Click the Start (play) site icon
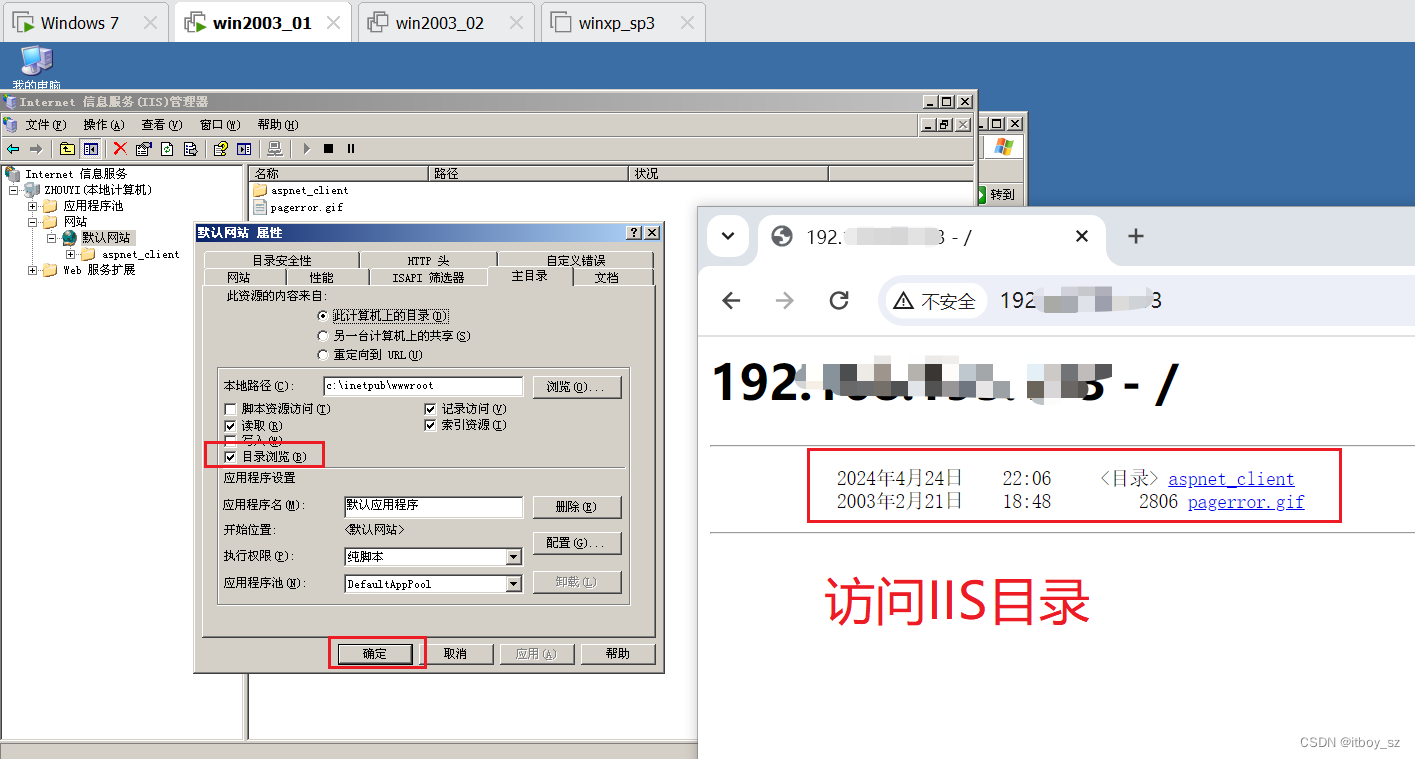 point(306,149)
